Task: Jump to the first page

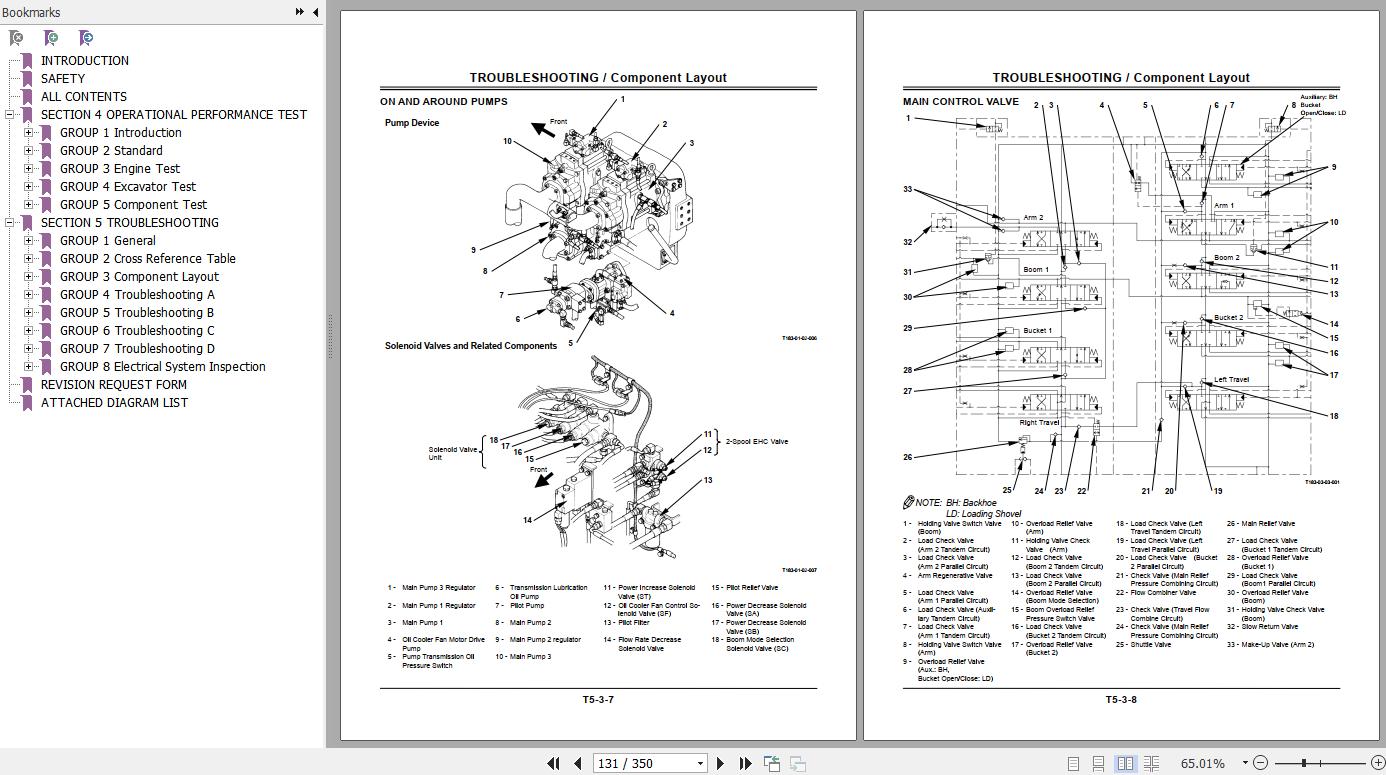Action: (553, 763)
